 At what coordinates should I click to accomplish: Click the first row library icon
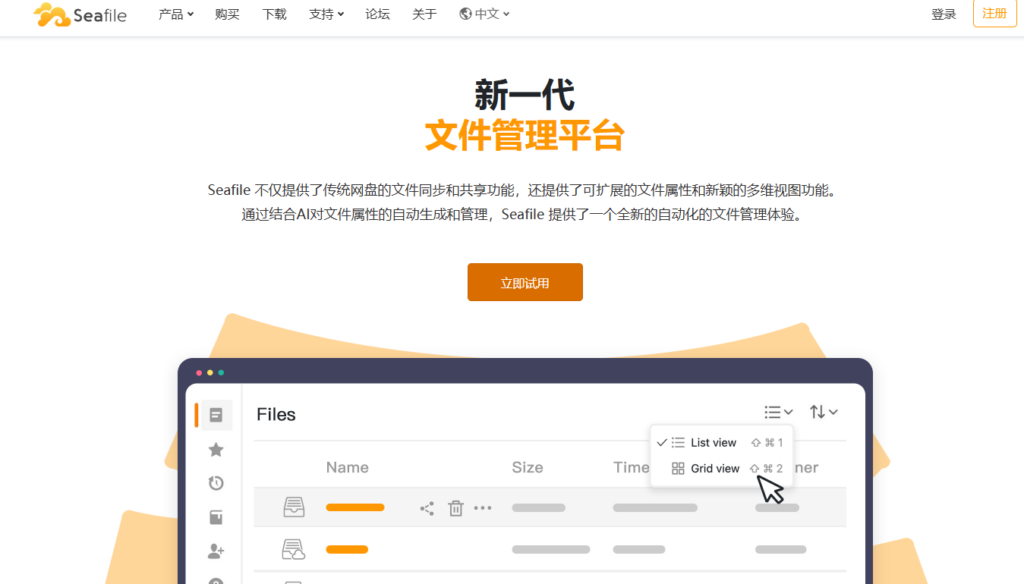(294, 507)
